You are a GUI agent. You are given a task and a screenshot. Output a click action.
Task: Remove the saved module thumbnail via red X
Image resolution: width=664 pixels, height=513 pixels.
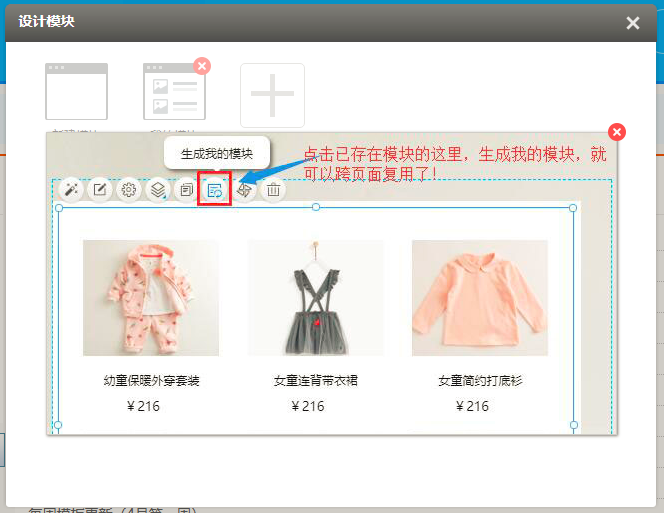click(202, 66)
